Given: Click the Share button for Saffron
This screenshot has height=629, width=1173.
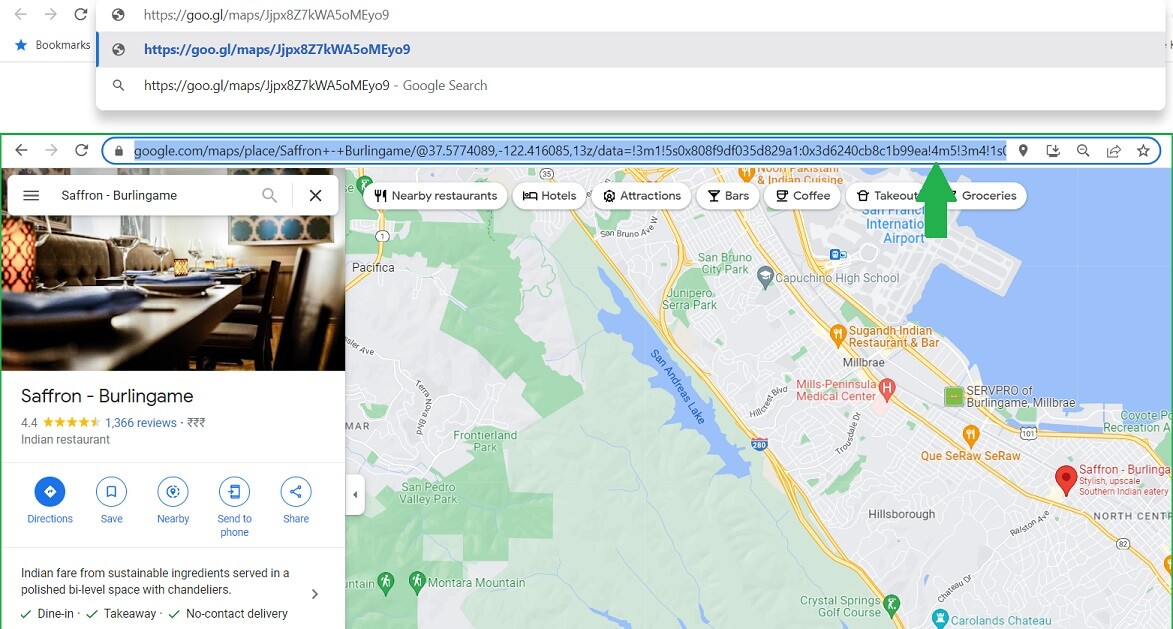Looking at the screenshot, I should click(x=295, y=501).
